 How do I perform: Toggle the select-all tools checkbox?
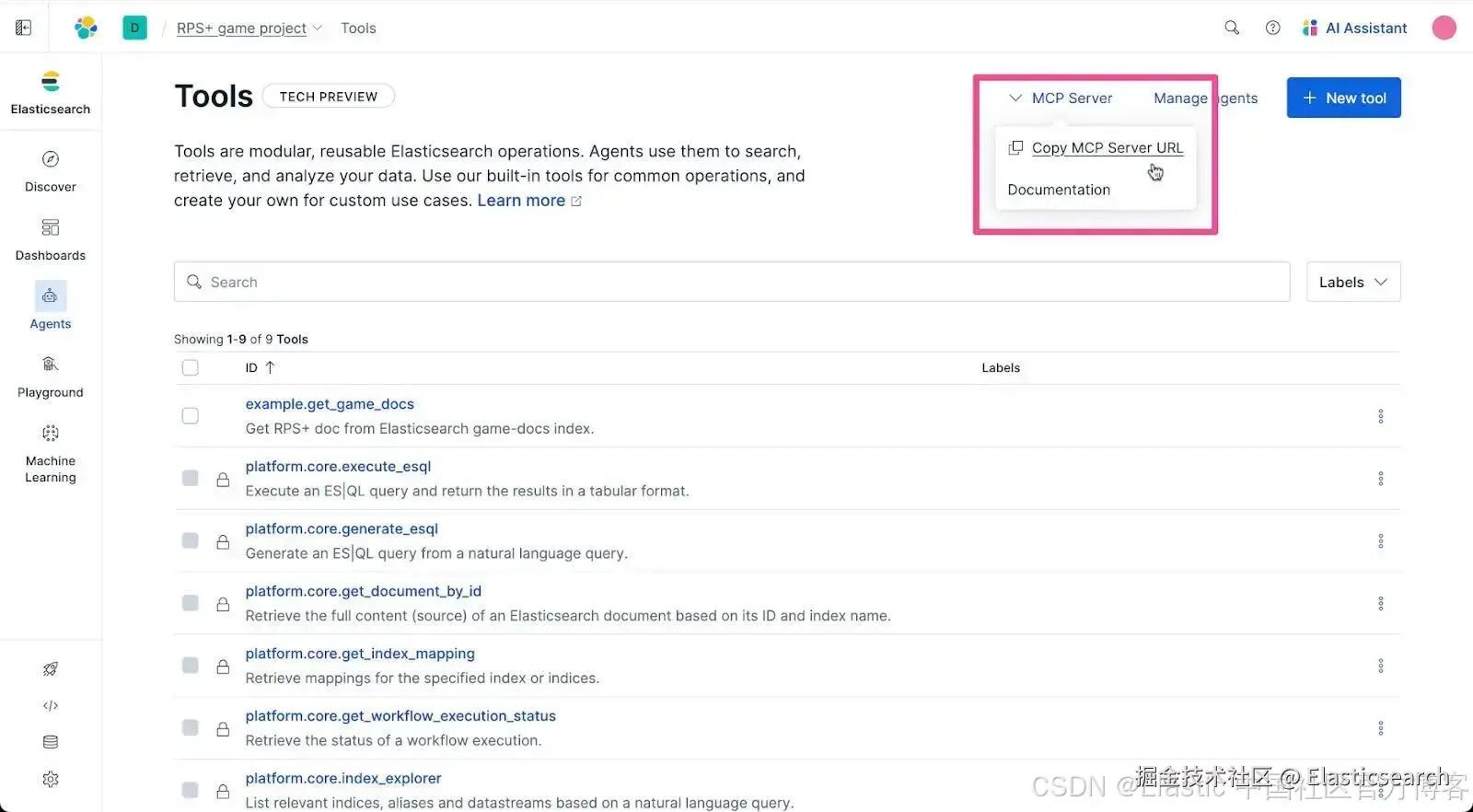(191, 367)
